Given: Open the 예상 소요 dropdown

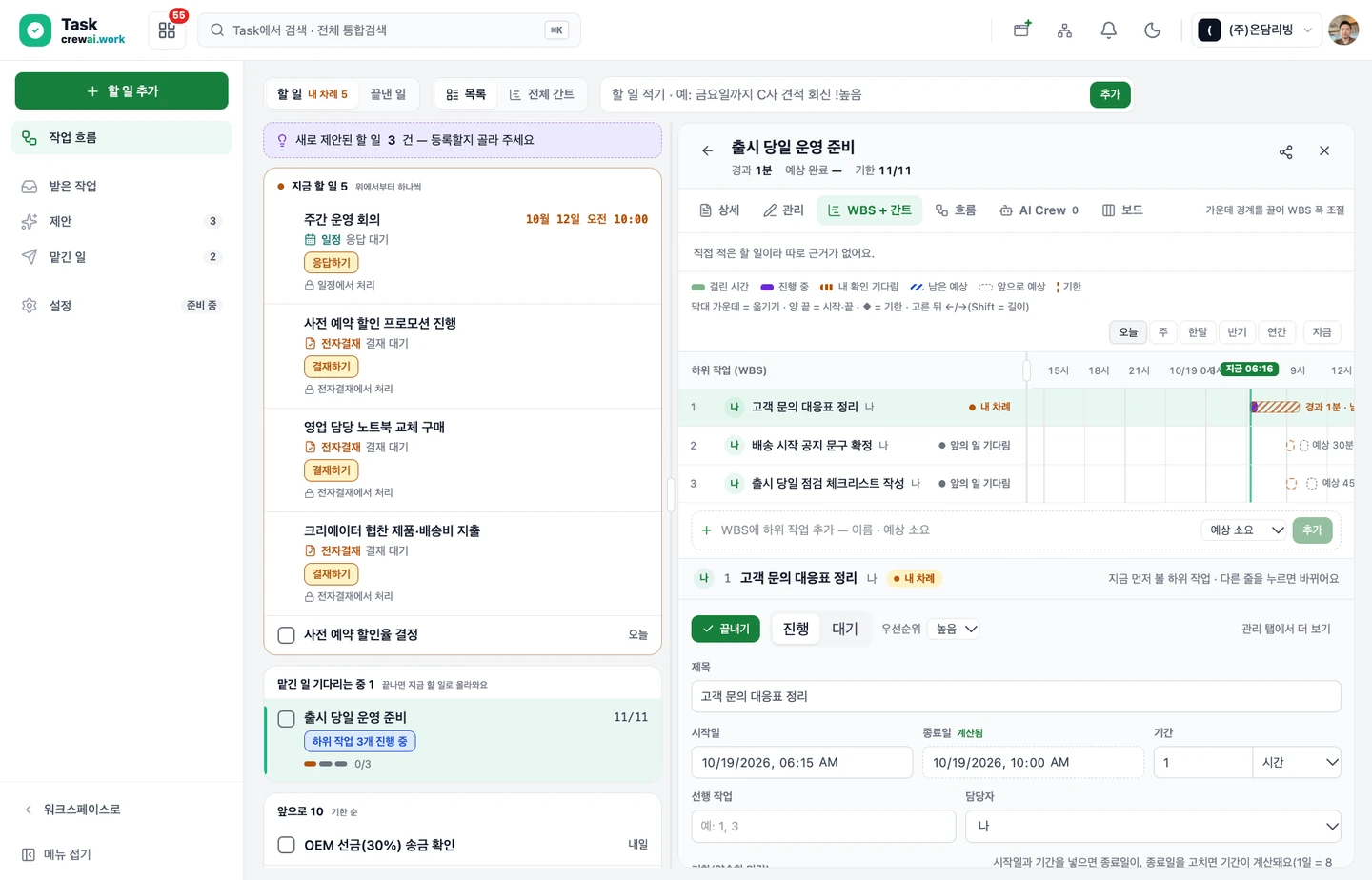Looking at the screenshot, I should [x=1246, y=530].
